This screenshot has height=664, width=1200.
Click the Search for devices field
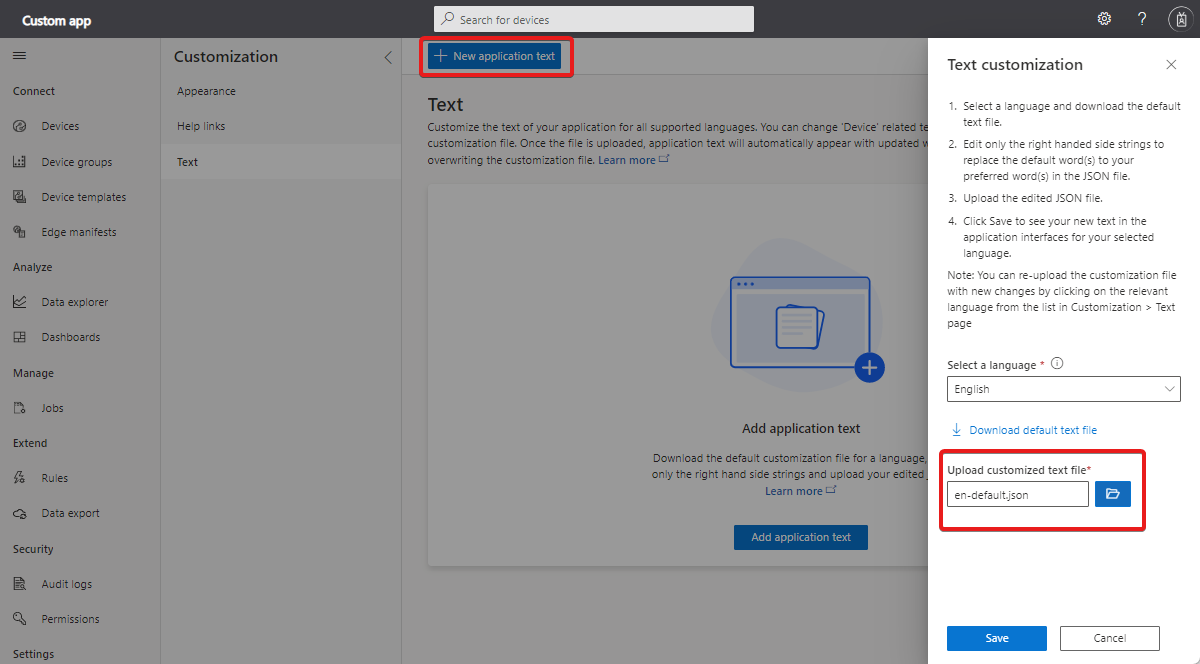tap(593, 19)
